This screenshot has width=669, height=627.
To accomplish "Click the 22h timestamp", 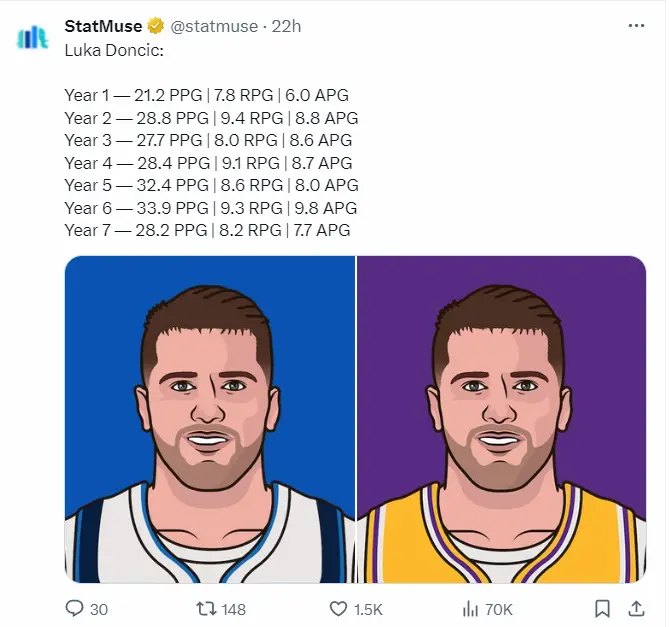I will click(287, 25).
